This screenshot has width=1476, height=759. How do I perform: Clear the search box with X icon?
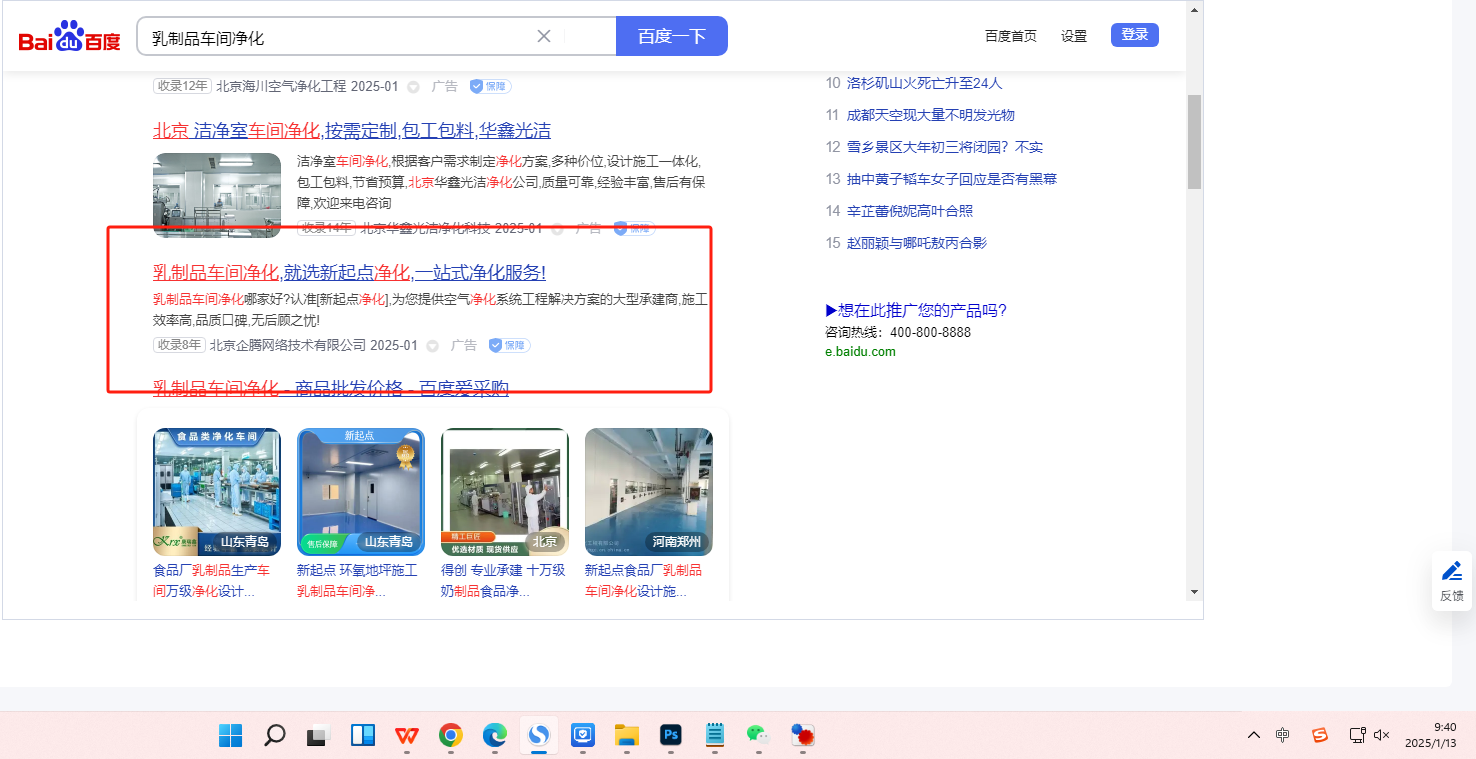pyautogui.click(x=544, y=36)
